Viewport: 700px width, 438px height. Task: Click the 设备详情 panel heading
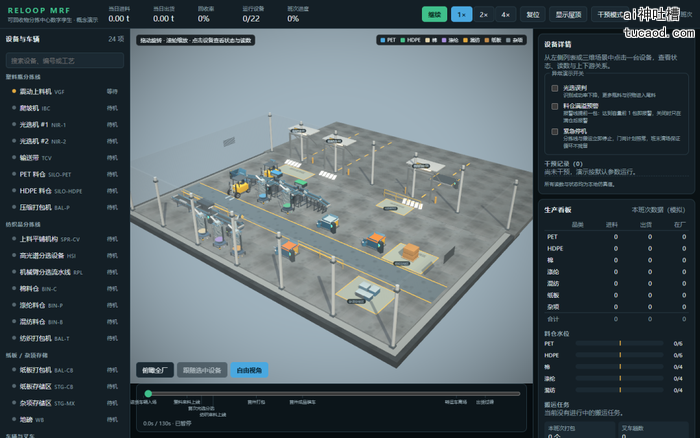[558, 44]
